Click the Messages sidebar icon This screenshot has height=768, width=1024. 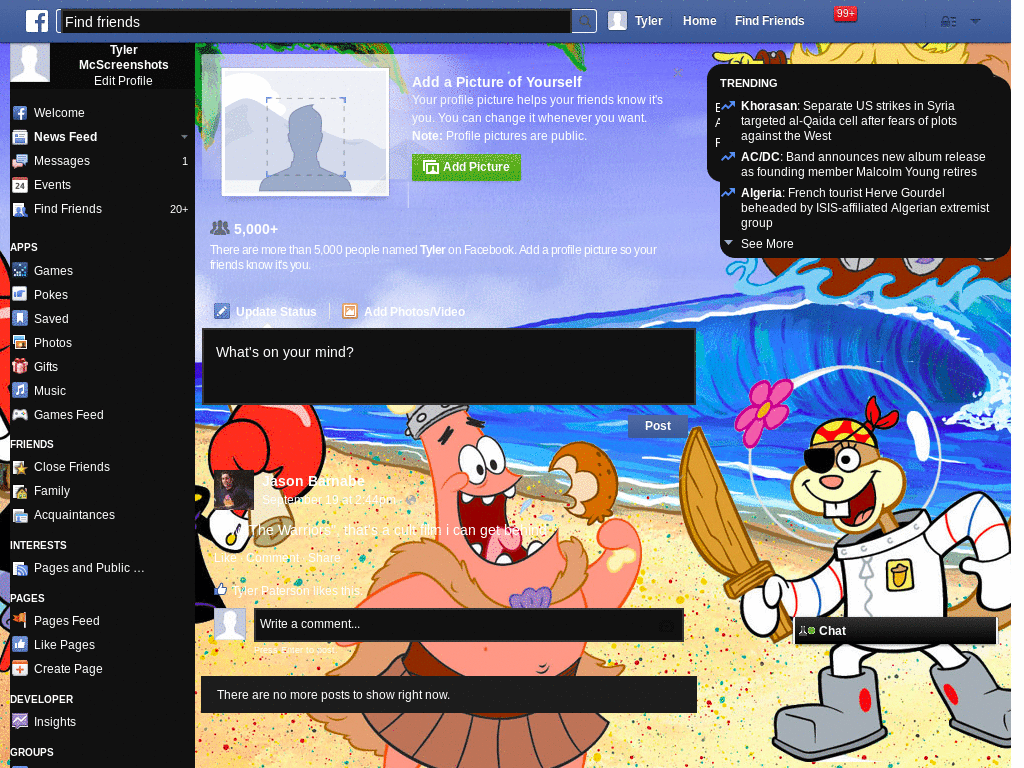pos(20,161)
